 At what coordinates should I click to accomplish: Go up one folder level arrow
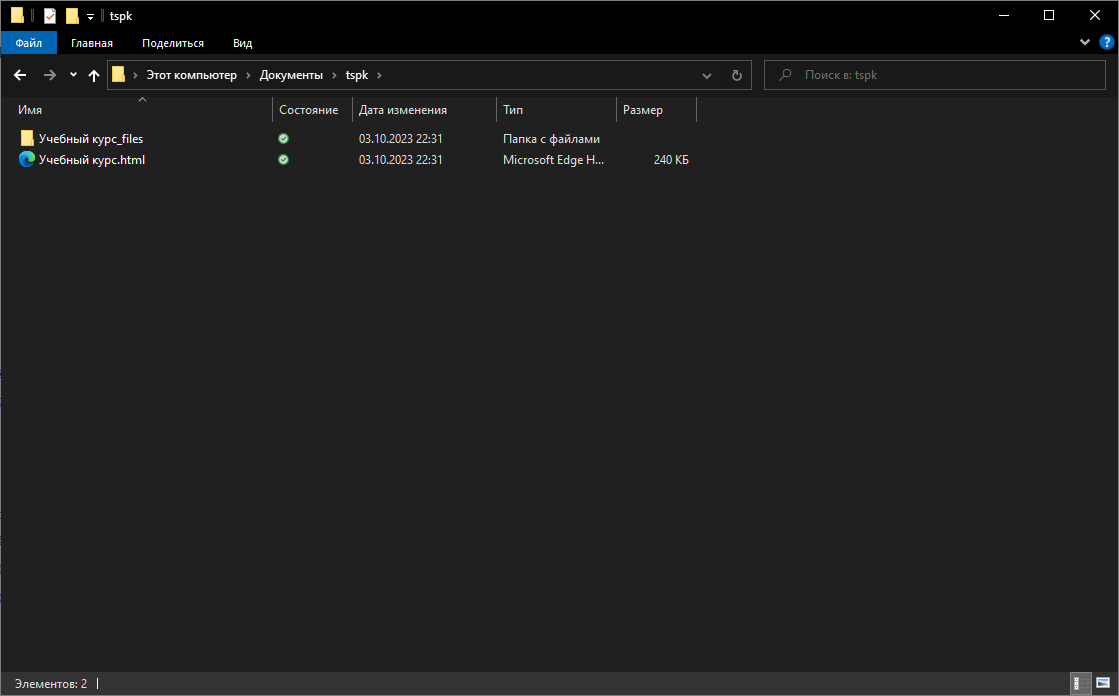pos(94,75)
